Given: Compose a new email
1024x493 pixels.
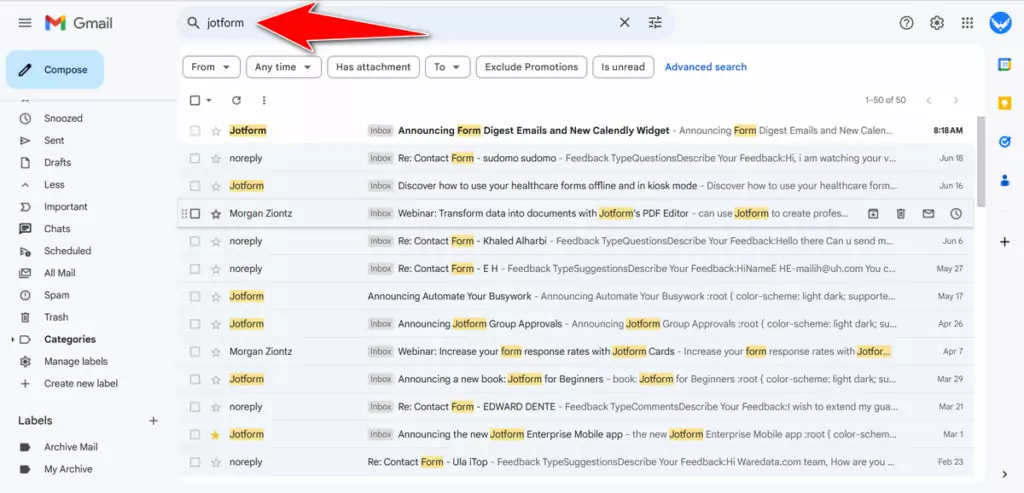Looking at the screenshot, I should tap(55, 70).
